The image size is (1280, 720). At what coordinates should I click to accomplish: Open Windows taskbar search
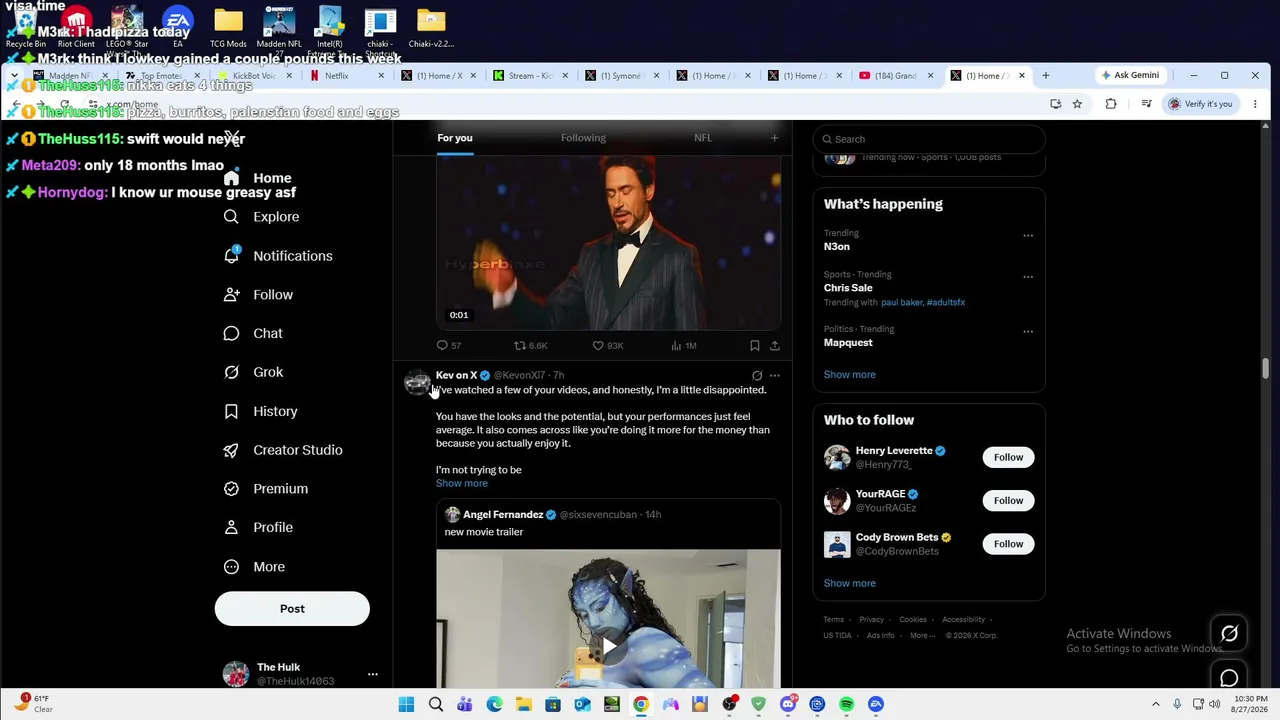pos(436,705)
